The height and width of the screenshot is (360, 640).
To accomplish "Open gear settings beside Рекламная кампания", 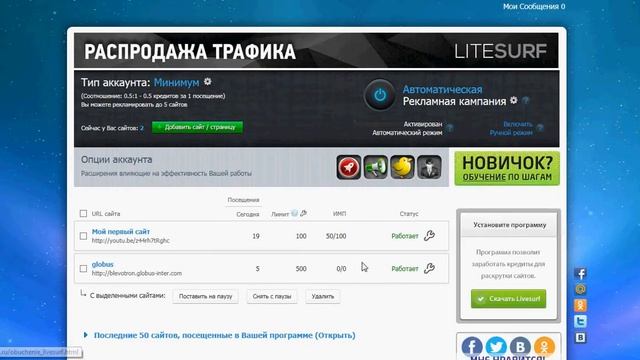I will 514,100.
